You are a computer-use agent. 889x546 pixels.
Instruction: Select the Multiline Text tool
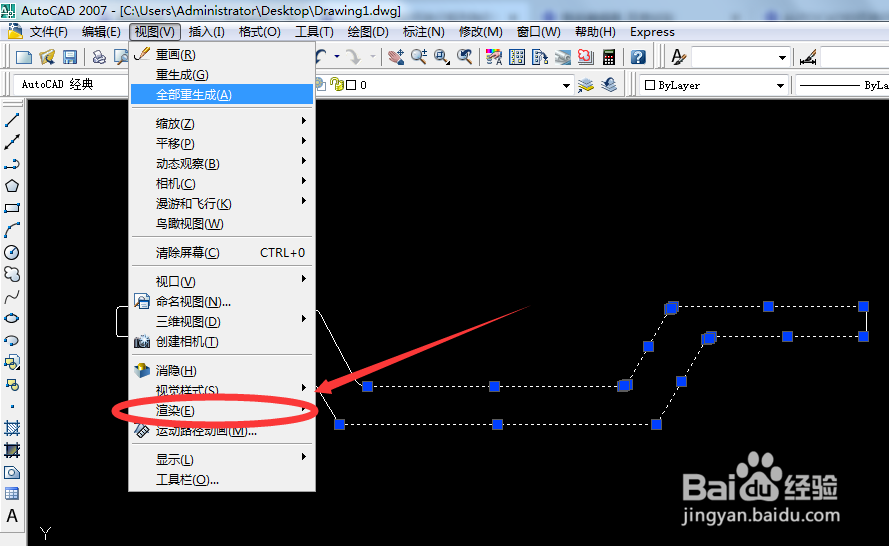(12, 516)
